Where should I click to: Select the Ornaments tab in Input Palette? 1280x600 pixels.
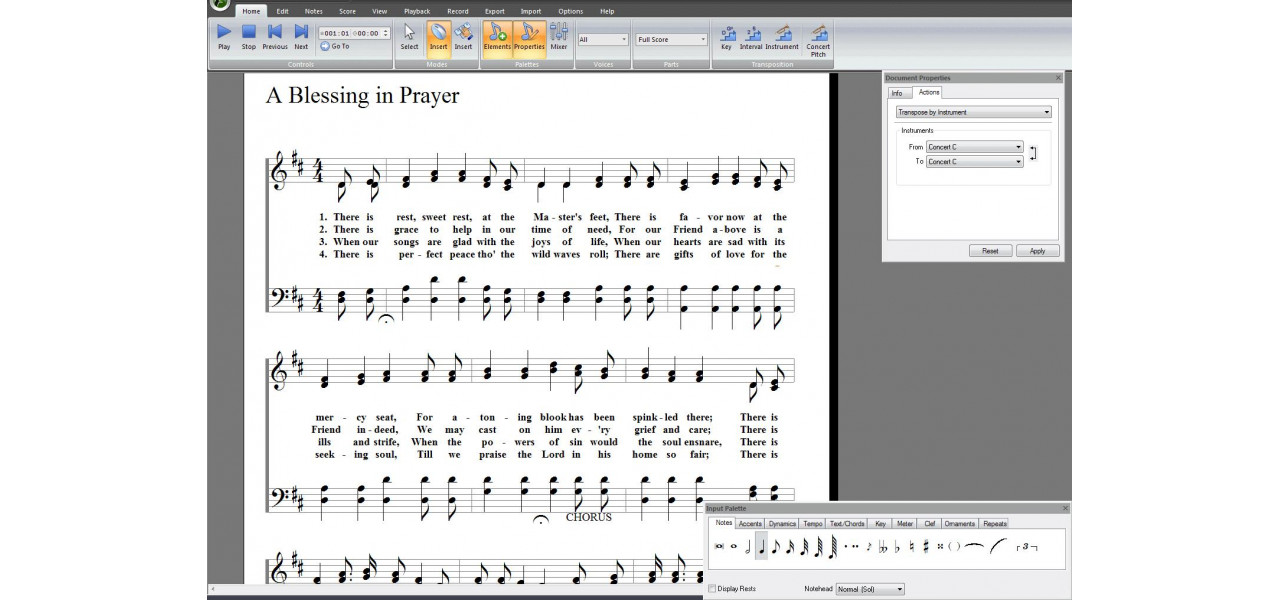(x=959, y=523)
